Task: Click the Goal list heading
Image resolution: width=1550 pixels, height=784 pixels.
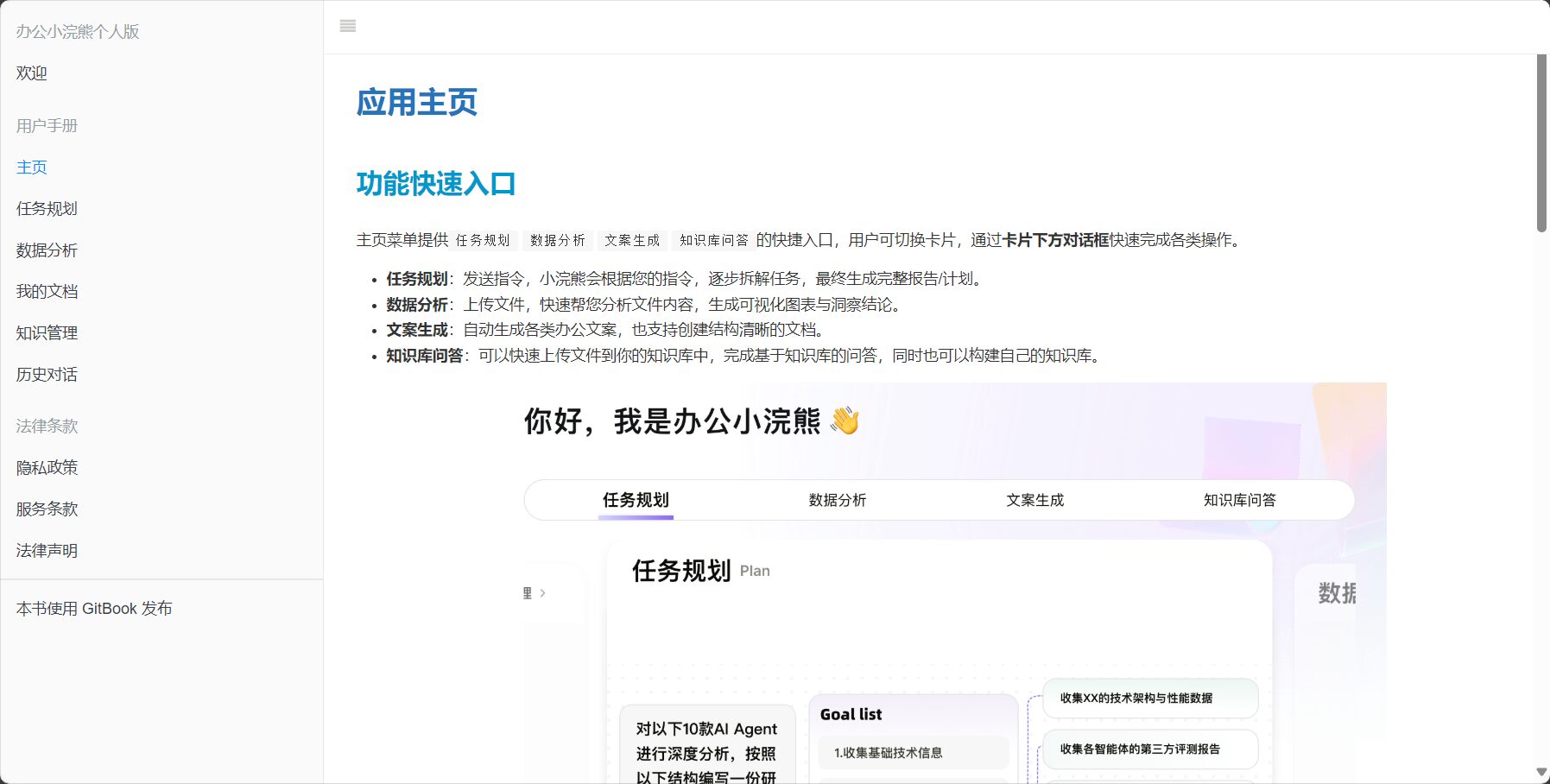Action: 851,714
